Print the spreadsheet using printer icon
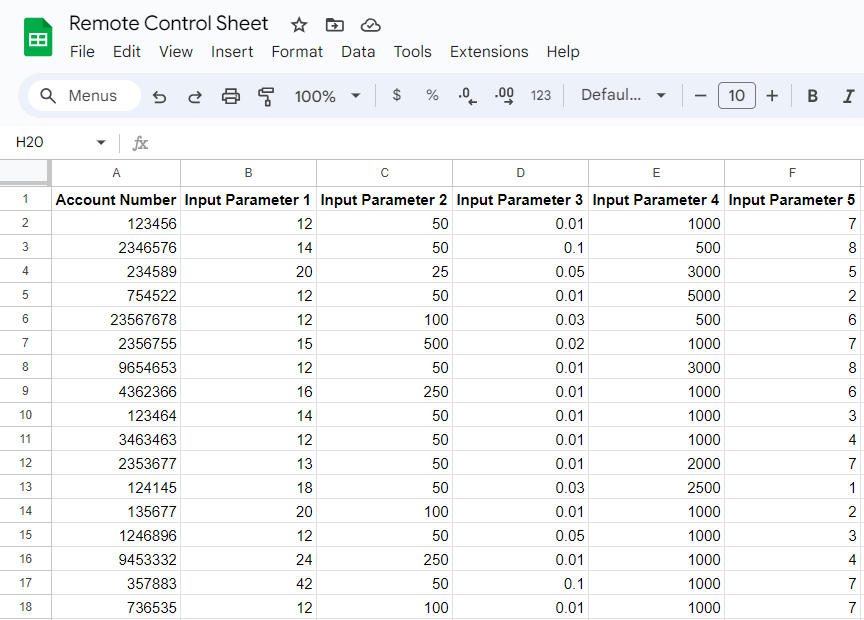The height and width of the screenshot is (620, 864). point(231,96)
